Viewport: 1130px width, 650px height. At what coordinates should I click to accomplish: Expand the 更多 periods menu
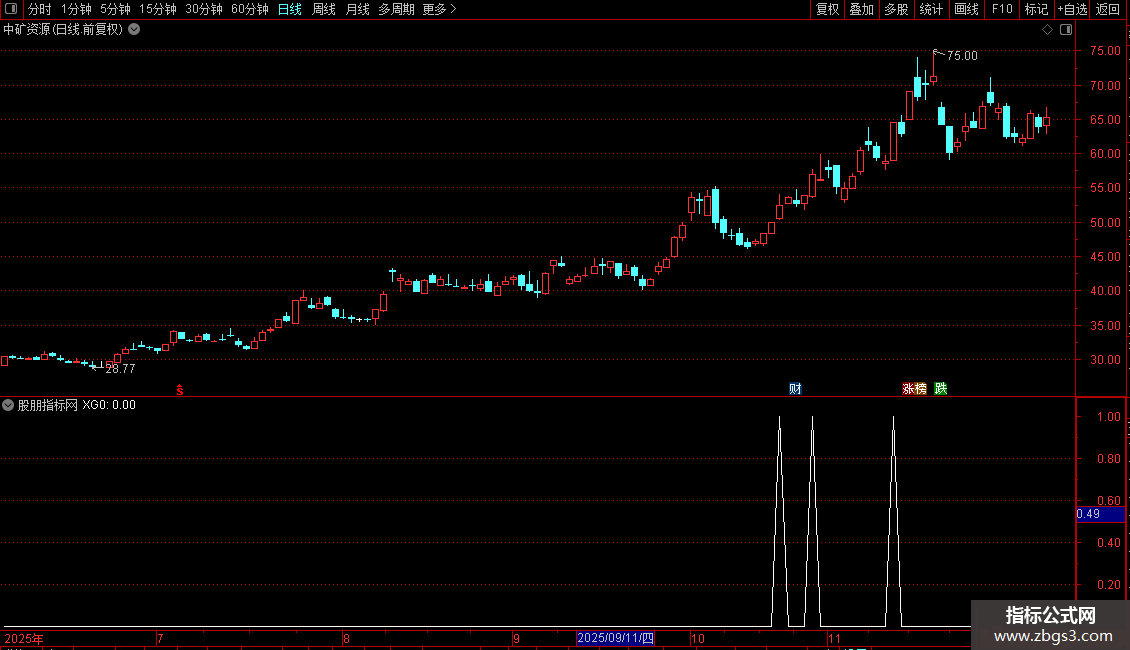click(439, 9)
